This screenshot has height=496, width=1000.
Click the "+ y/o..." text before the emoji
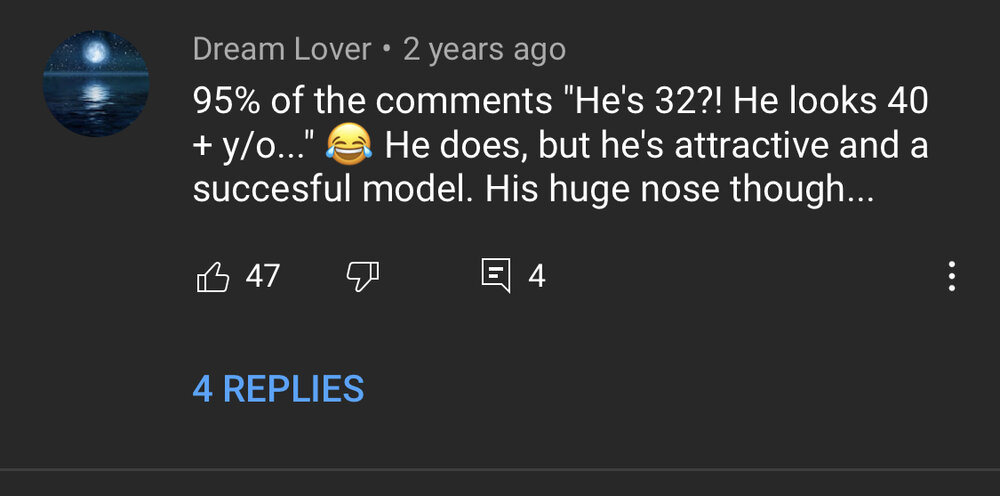[x=255, y=146]
